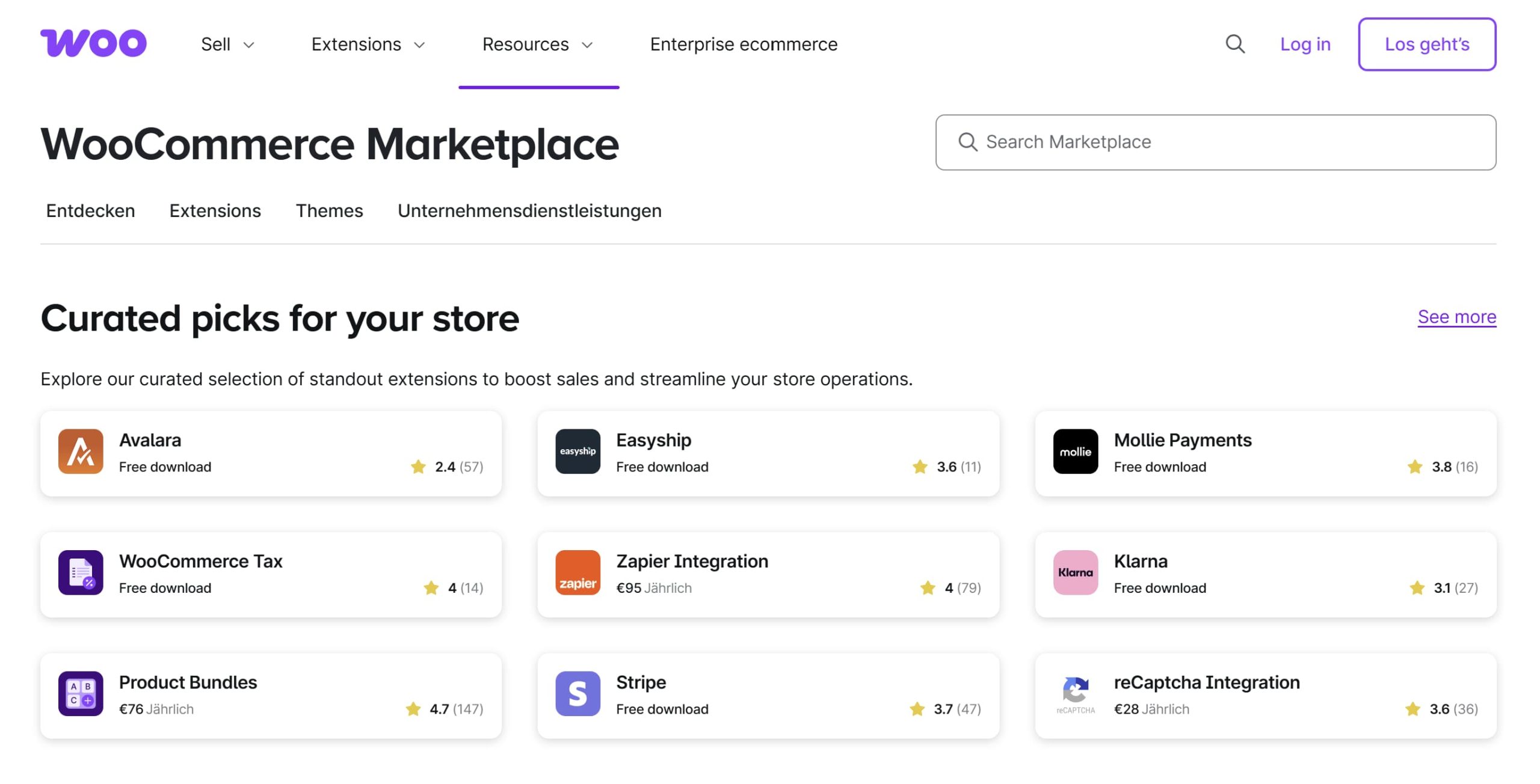Click Klarna's star rating icon
The width and height of the screenshot is (1540, 784).
click(x=1417, y=587)
